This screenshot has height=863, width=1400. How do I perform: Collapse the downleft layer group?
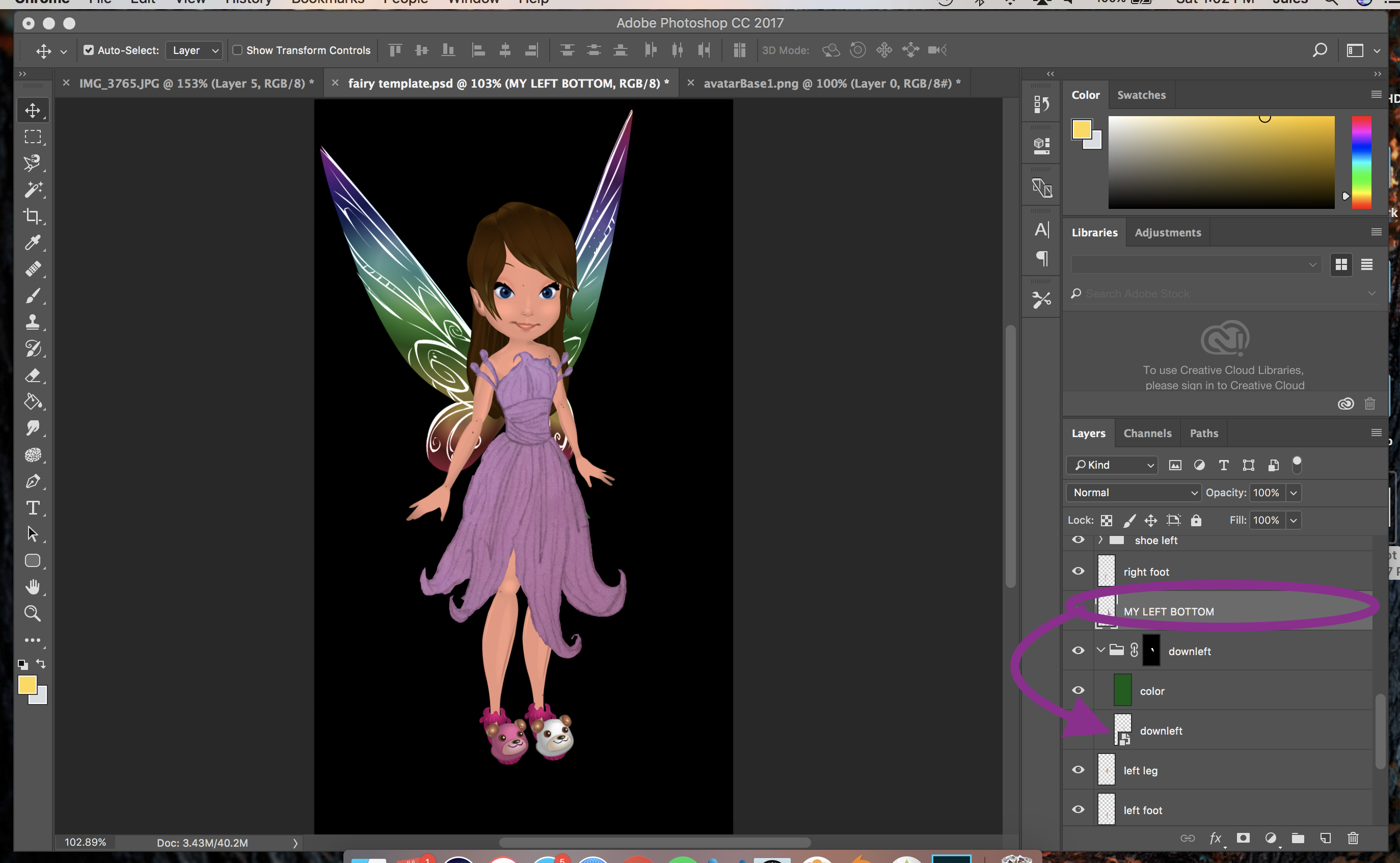tap(1100, 650)
